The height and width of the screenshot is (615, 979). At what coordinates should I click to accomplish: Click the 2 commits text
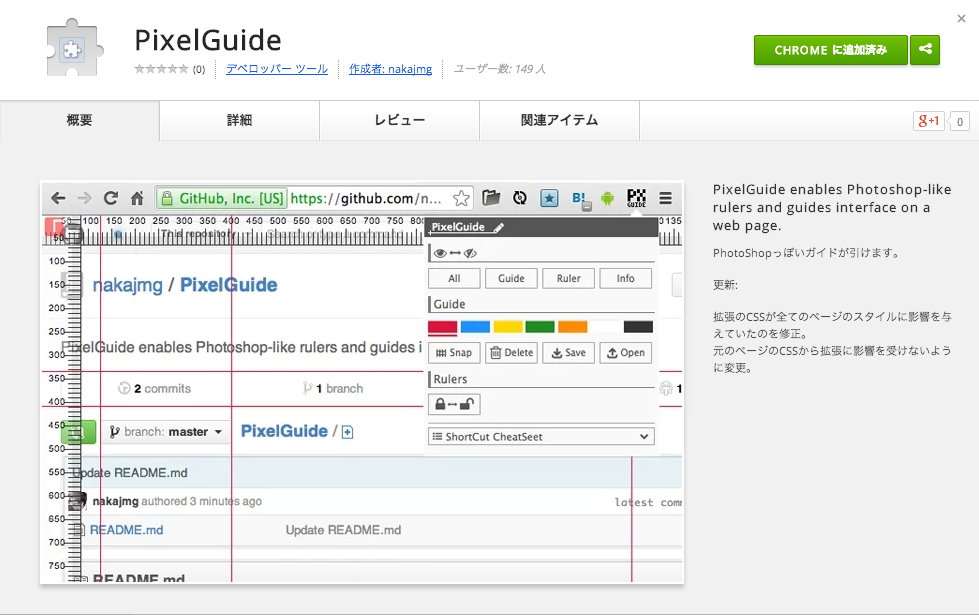162,388
